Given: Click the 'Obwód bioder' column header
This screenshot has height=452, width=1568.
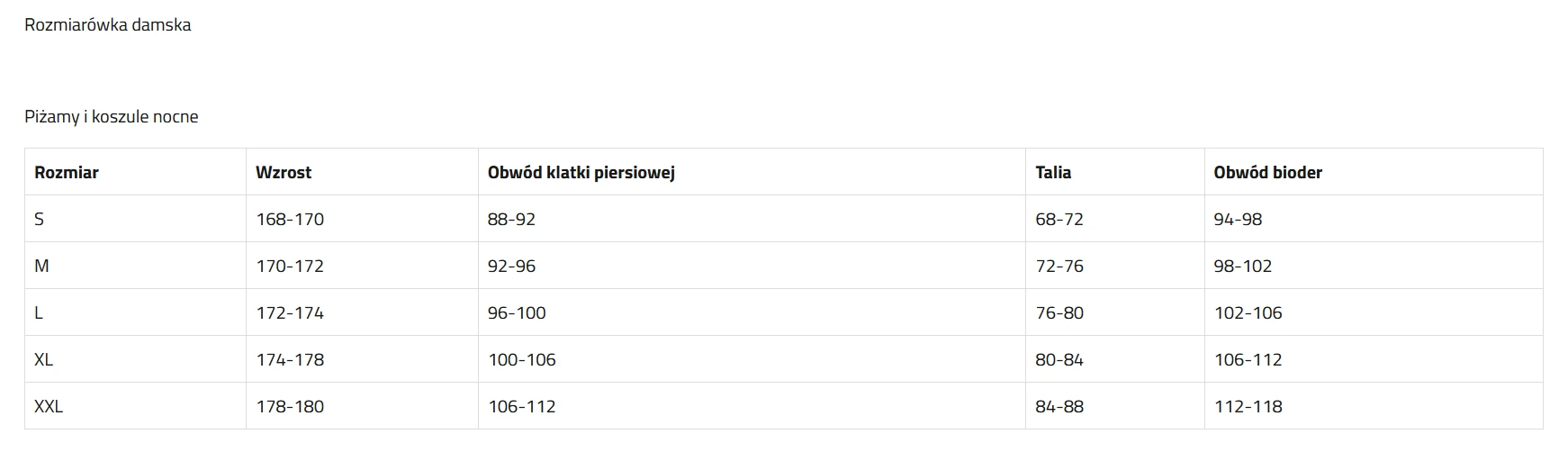Looking at the screenshot, I should (x=1267, y=172).
